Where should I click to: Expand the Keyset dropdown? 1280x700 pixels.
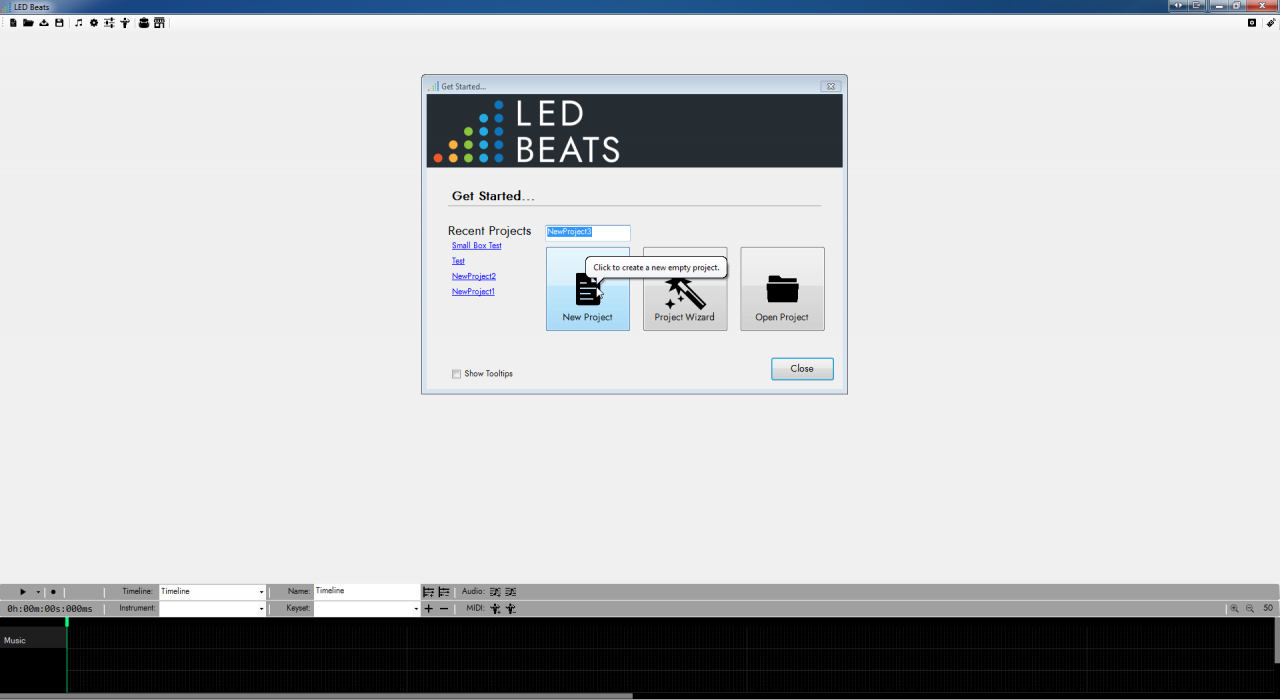416,608
